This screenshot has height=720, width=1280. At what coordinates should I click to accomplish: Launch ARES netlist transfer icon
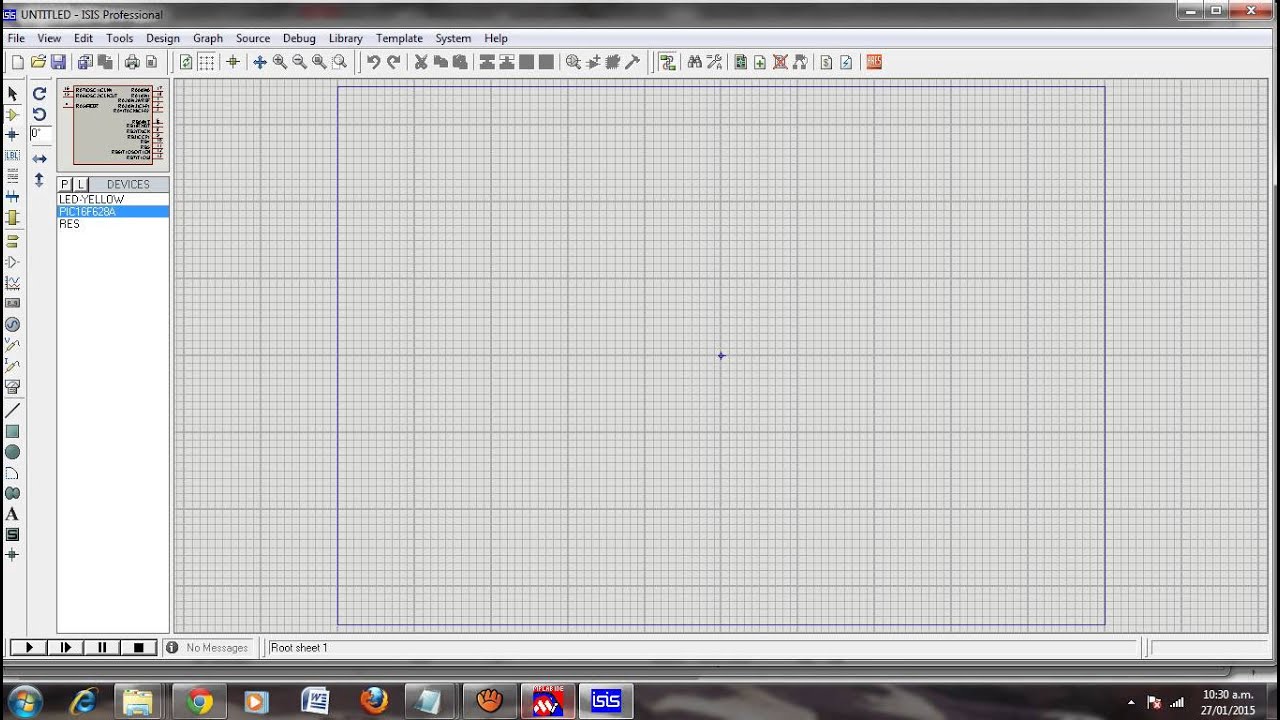874,62
